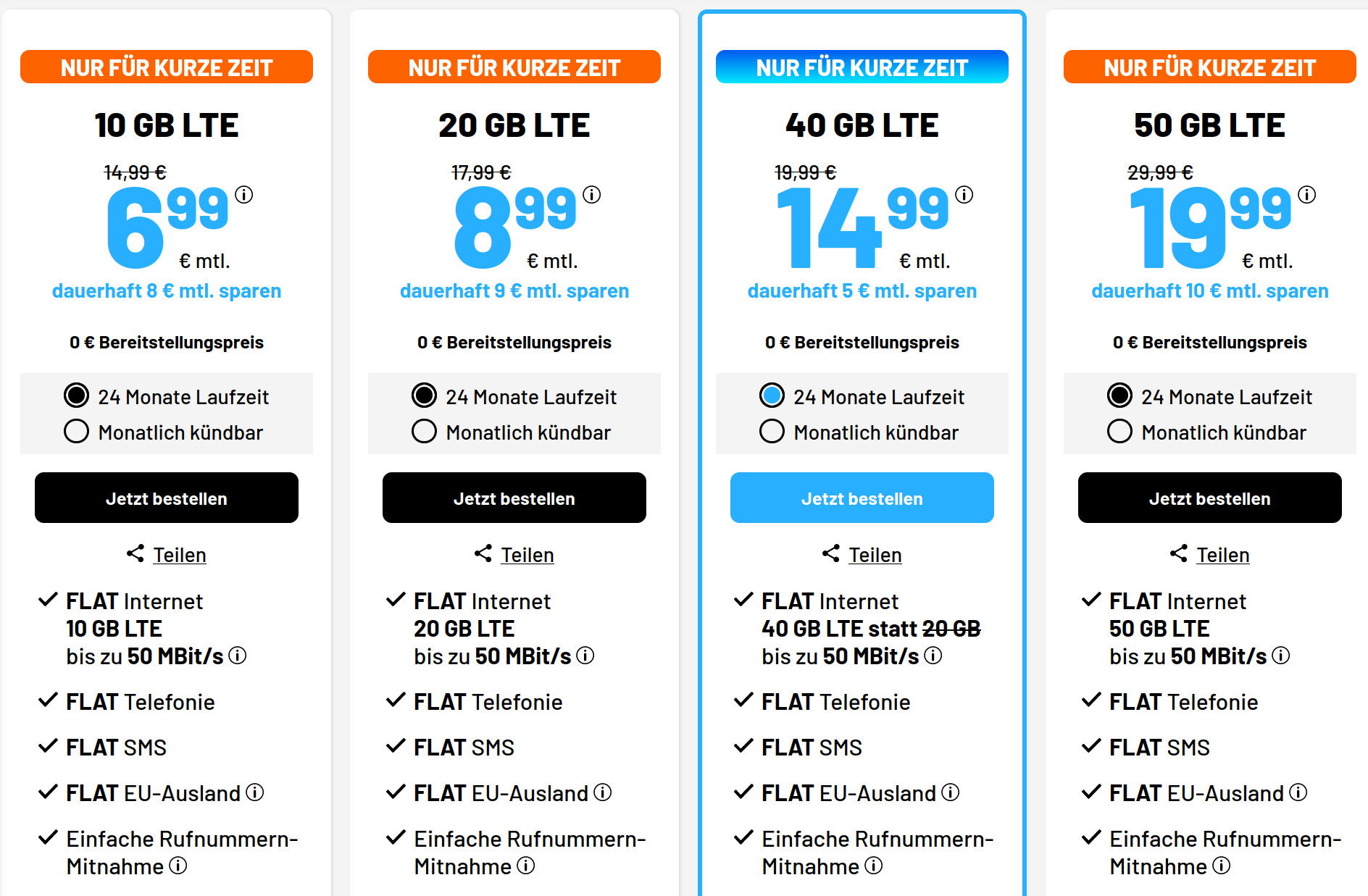Select 24 Monate Laufzeit in the 20 GB card
1368x896 pixels.
point(423,395)
